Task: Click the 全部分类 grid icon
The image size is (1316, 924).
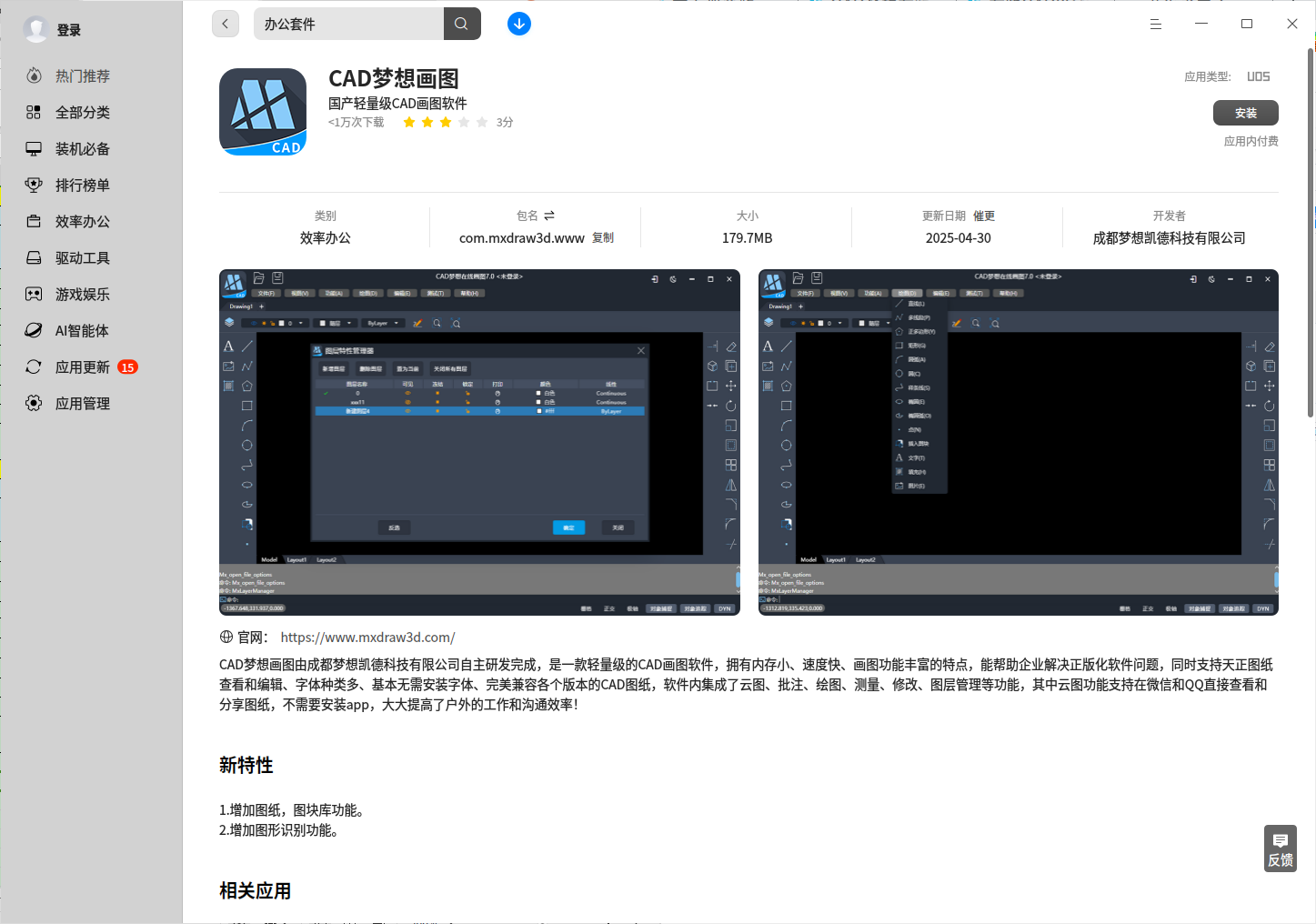Action: click(34, 112)
